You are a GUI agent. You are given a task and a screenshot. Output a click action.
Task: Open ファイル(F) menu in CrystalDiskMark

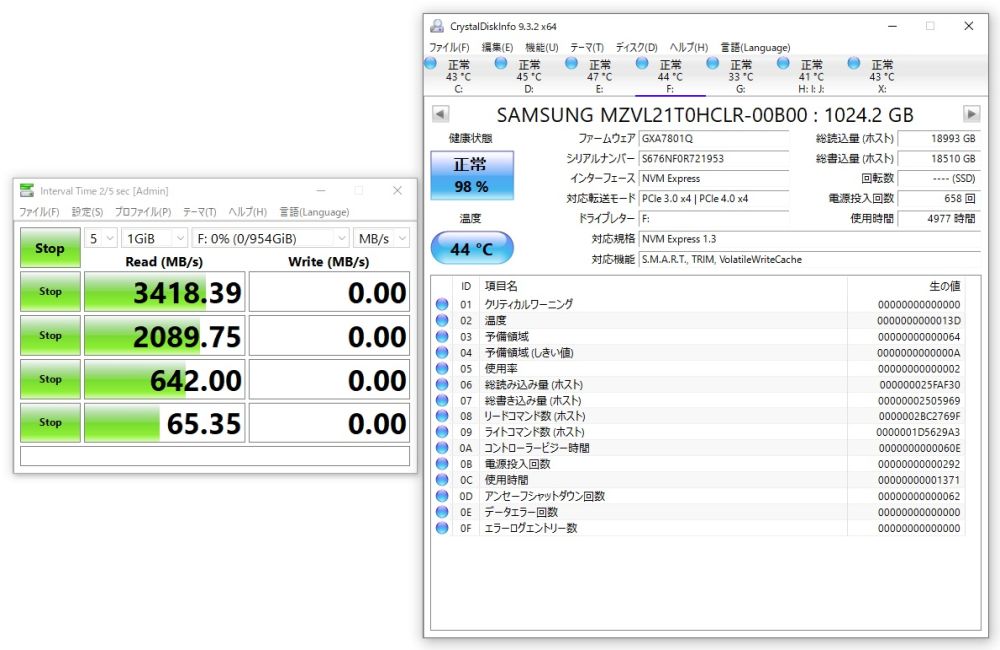click(39, 212)
